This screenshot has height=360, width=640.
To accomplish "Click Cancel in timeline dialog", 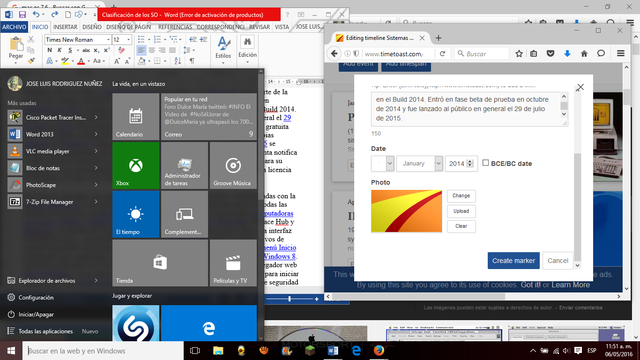I will point(558,260).
